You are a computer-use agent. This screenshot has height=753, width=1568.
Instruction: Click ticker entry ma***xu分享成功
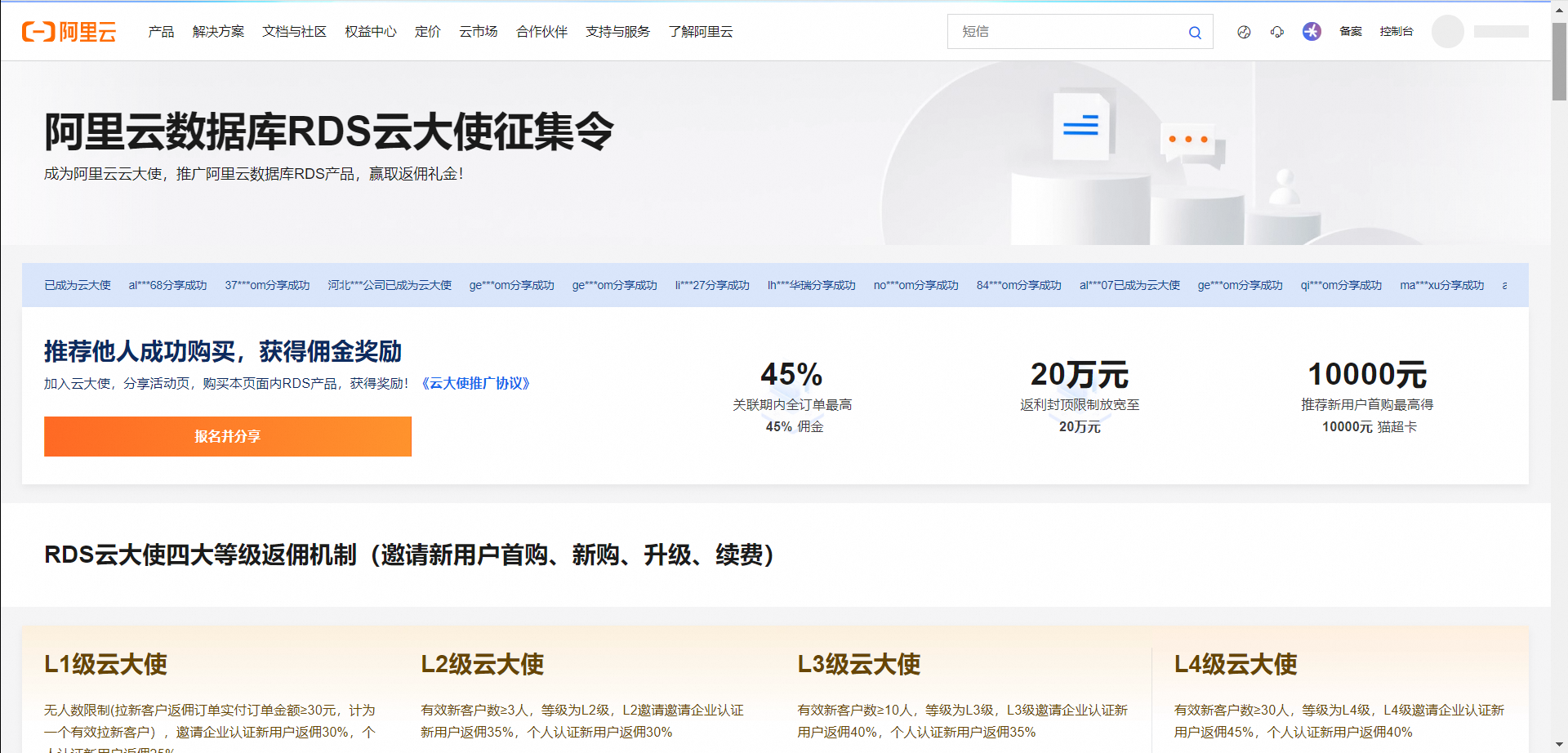[x=1441, y=285]
